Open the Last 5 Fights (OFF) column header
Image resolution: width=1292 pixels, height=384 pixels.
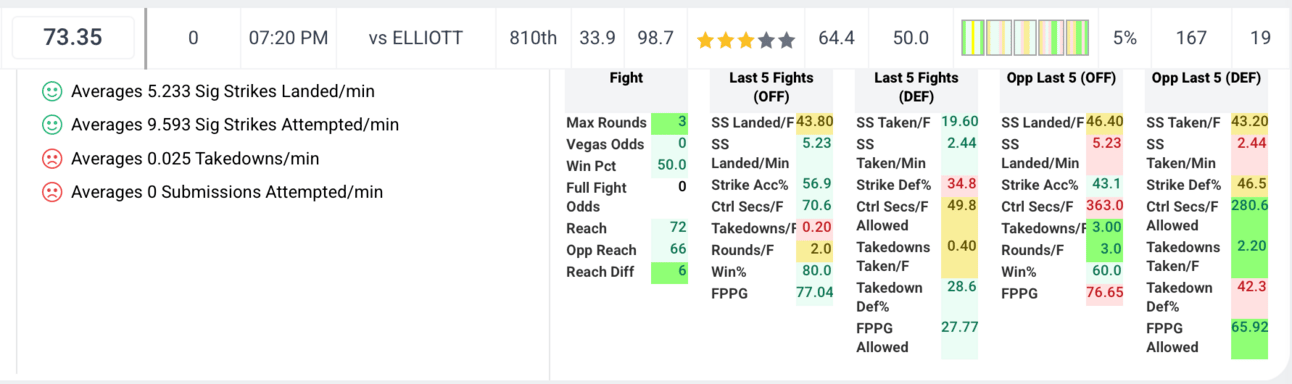click(x=771, y=88)
